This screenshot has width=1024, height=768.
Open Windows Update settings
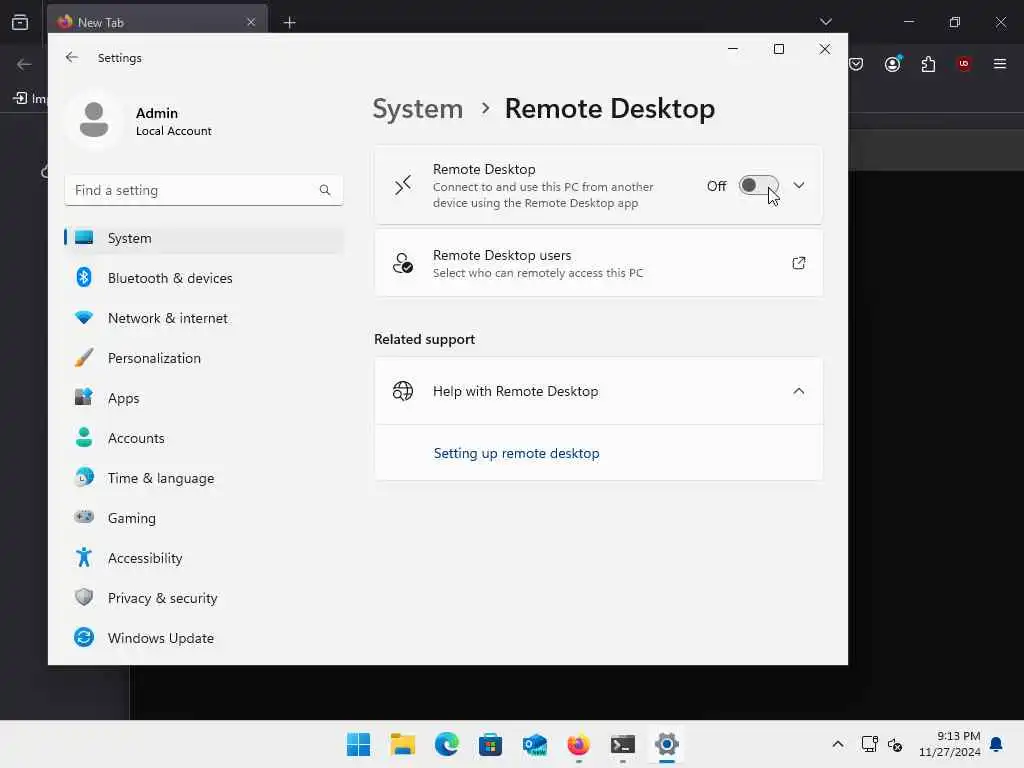(x=204, y=638)
